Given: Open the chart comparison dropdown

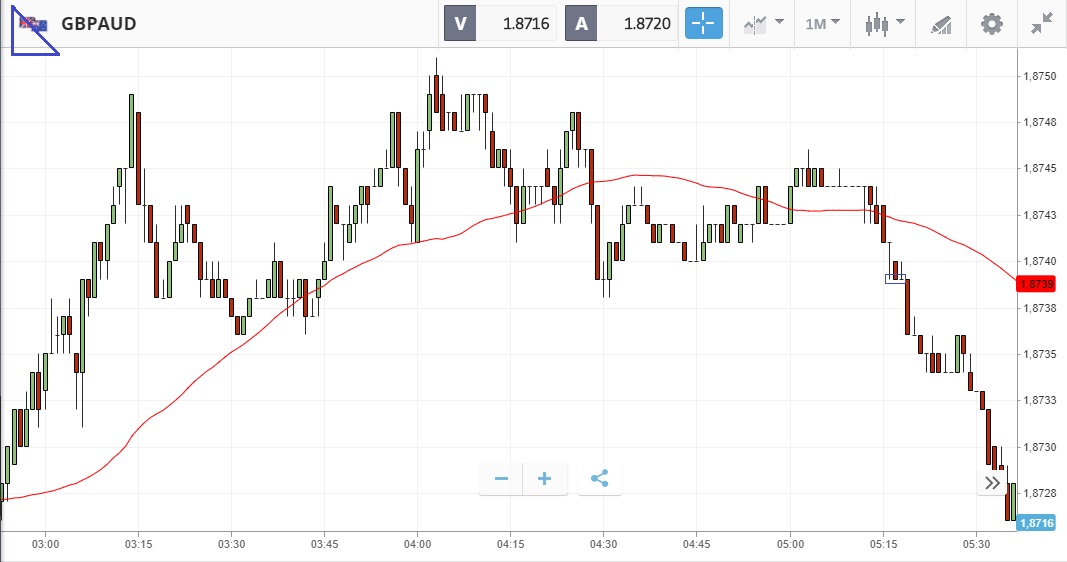Looking at the screenshot, I should click(762, 23).
